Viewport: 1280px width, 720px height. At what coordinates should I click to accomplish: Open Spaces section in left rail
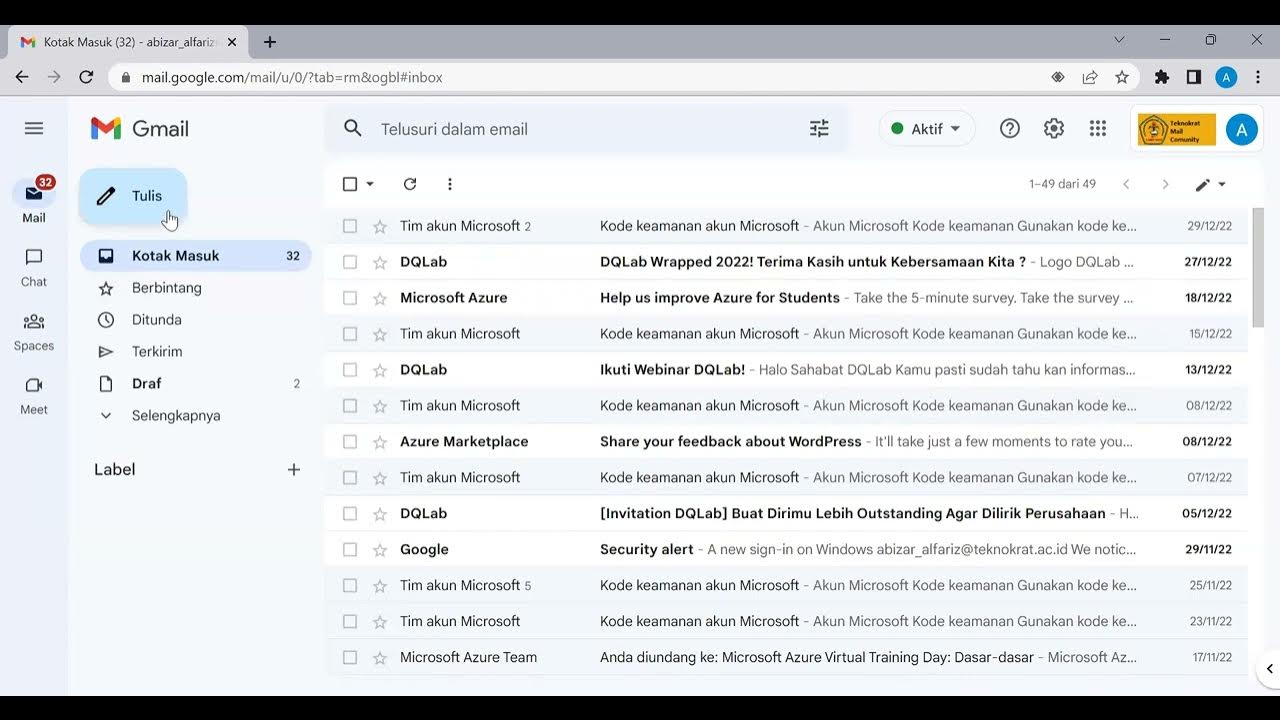point(34,331)
